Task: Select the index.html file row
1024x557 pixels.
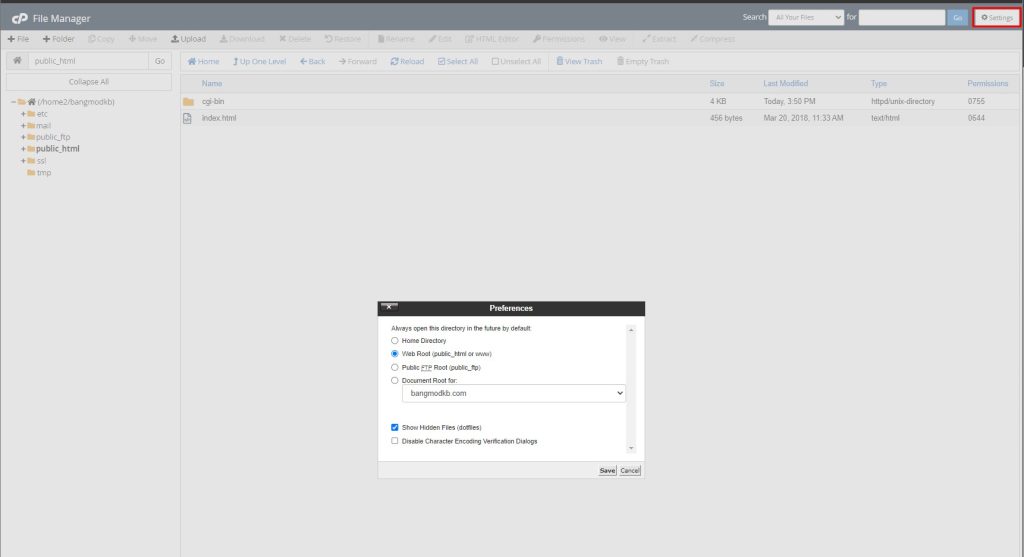Action: pos(600,118)
